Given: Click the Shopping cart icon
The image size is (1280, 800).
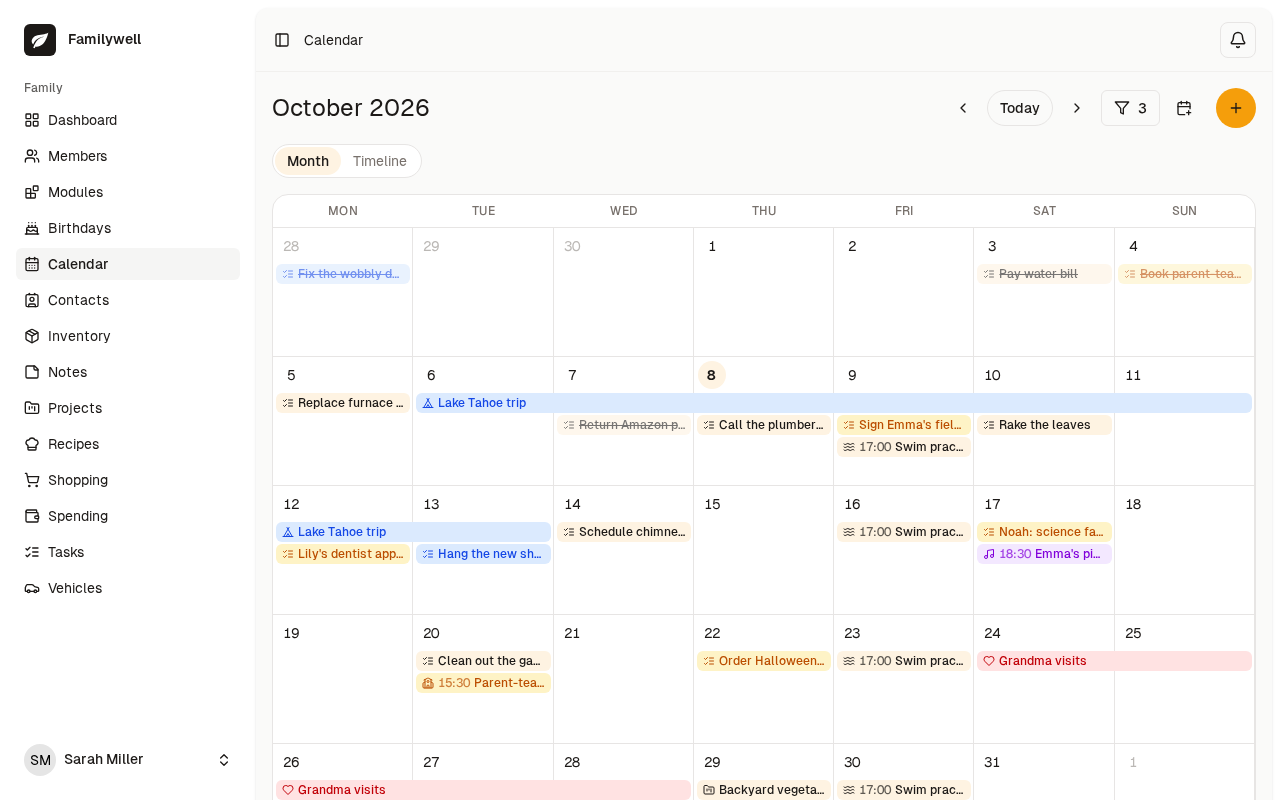Looking at the screenshot, I should pyautogui.click(x=32, y=480).
